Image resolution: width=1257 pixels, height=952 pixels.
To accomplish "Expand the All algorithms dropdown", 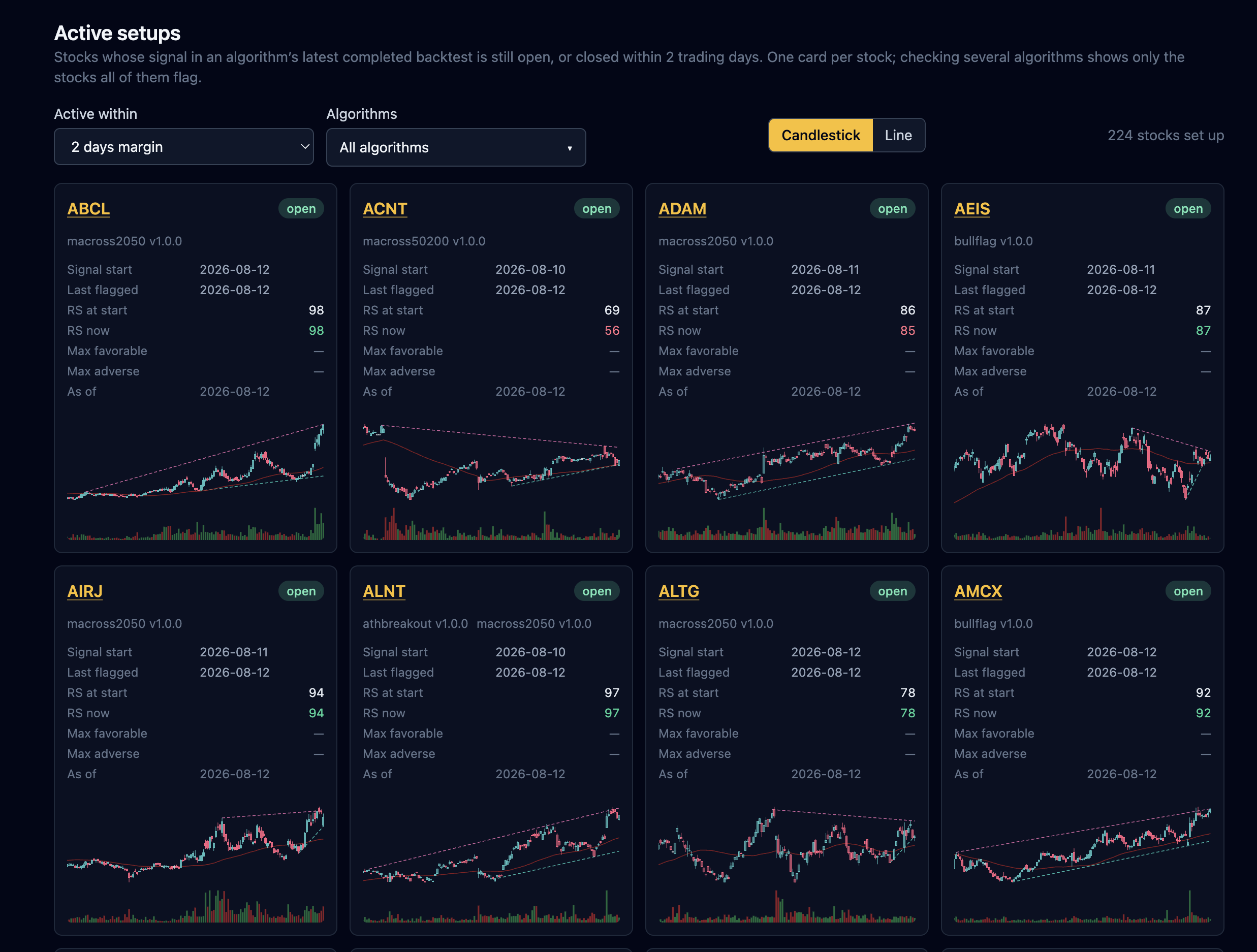I will (x=456, y=147).
